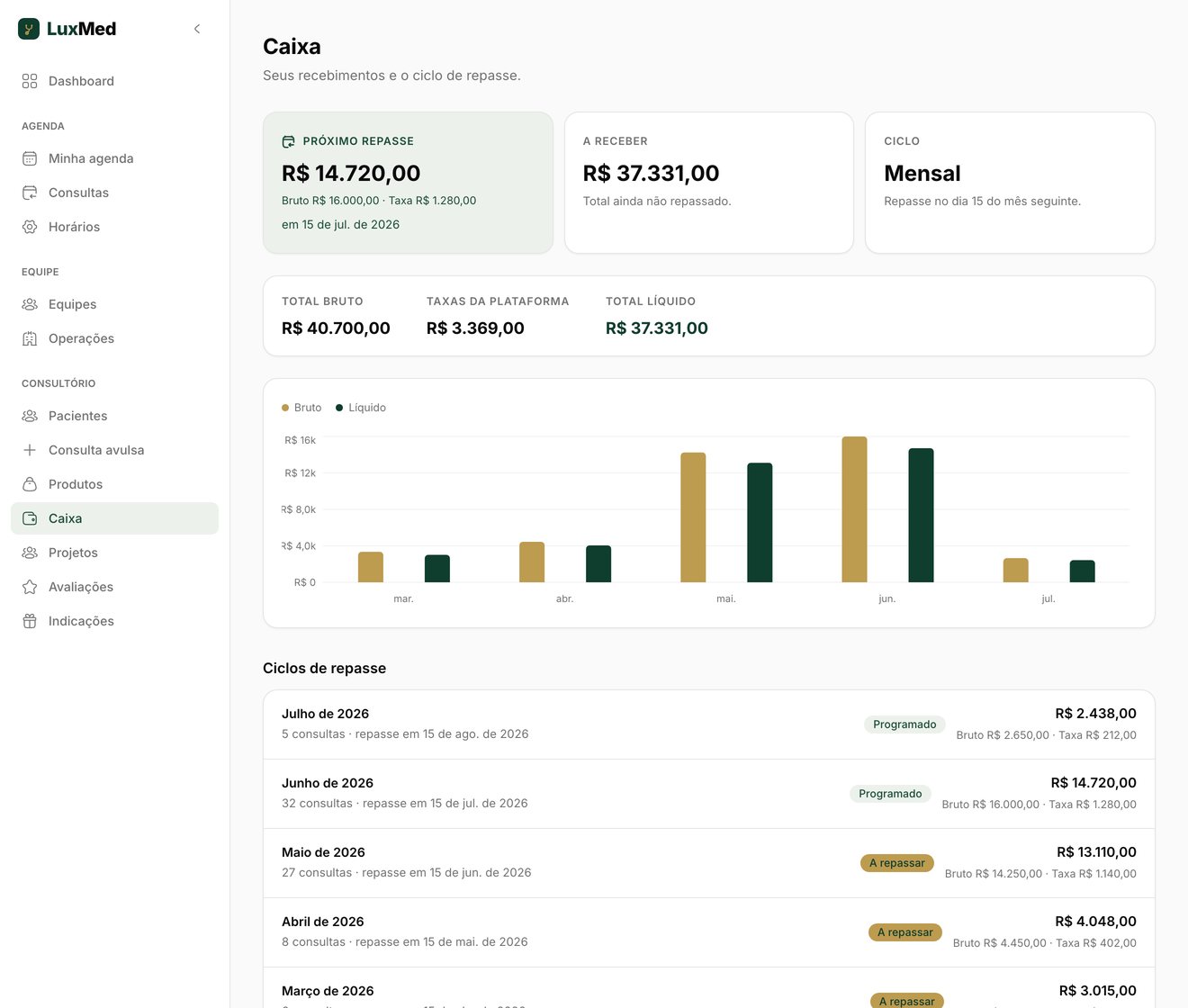Image resolution: width=1188 pixels, height=1008 pixels.
Task: Open Operações via its building icon
Action: pyautogui.click(x=30, y=338)
